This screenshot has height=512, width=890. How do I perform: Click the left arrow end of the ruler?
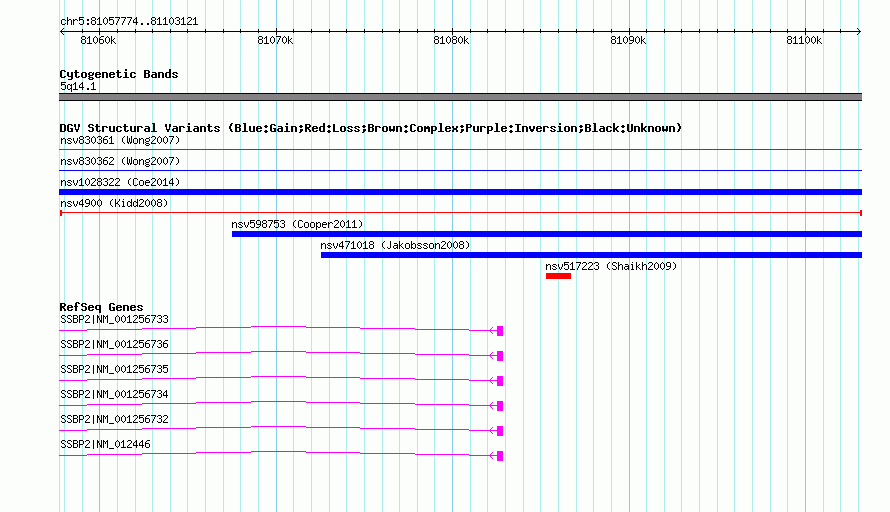coord(62,31)
